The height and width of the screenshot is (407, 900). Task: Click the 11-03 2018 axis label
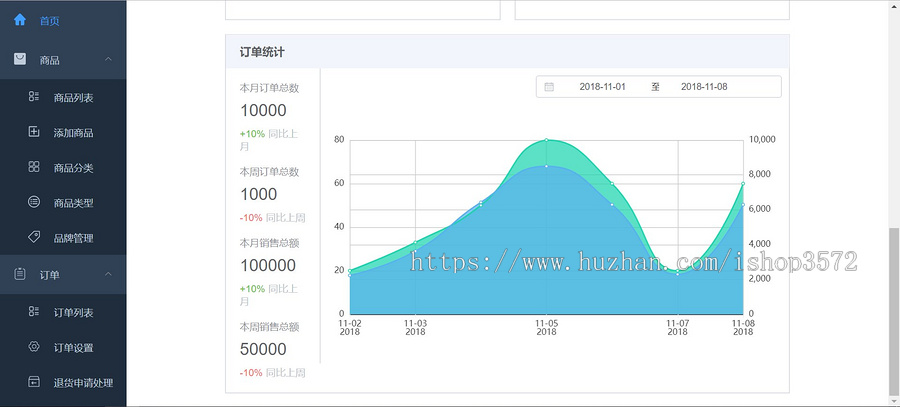click(x=415, y=328)
